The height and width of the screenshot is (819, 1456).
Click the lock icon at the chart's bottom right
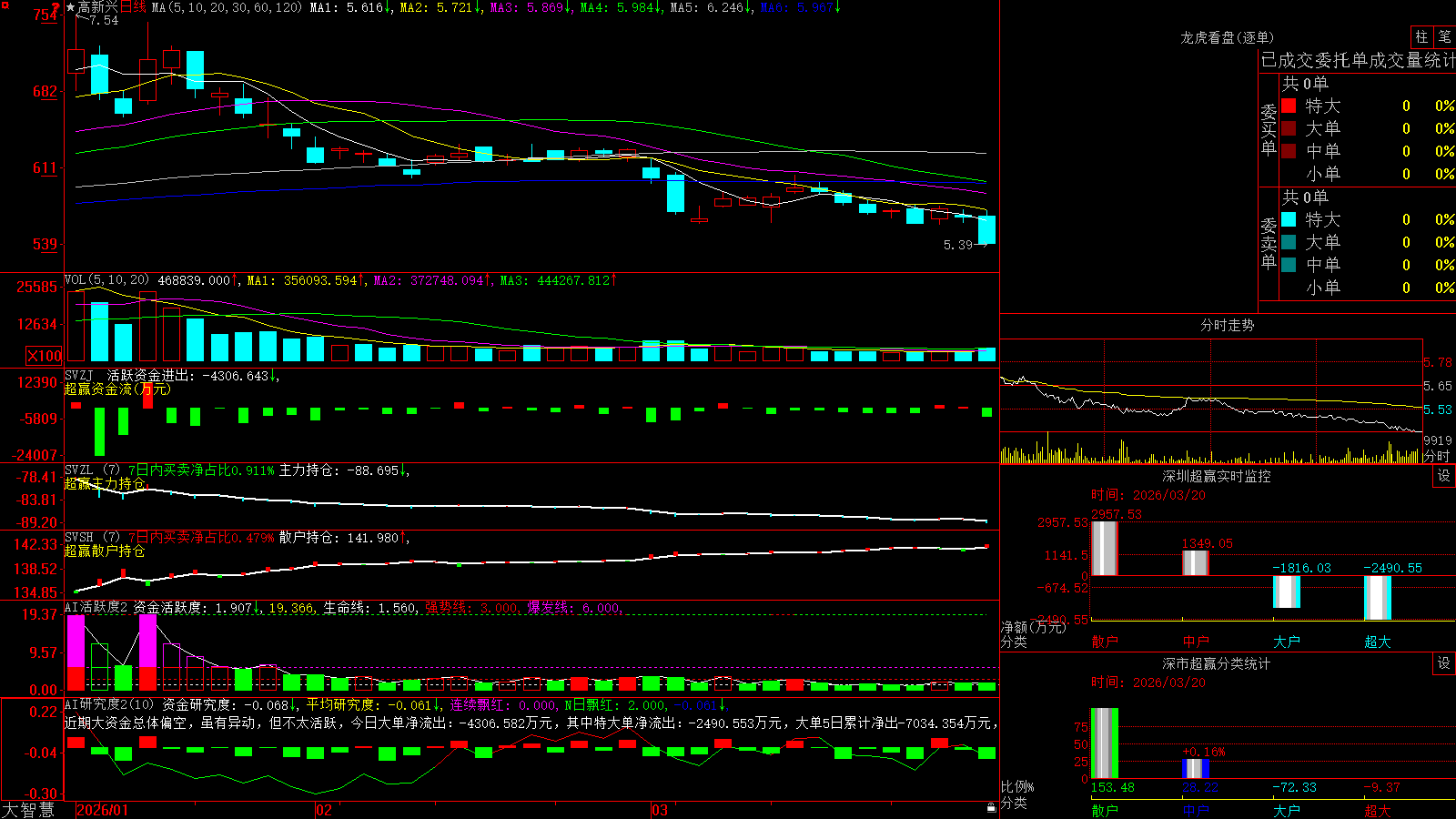(992, 808)
